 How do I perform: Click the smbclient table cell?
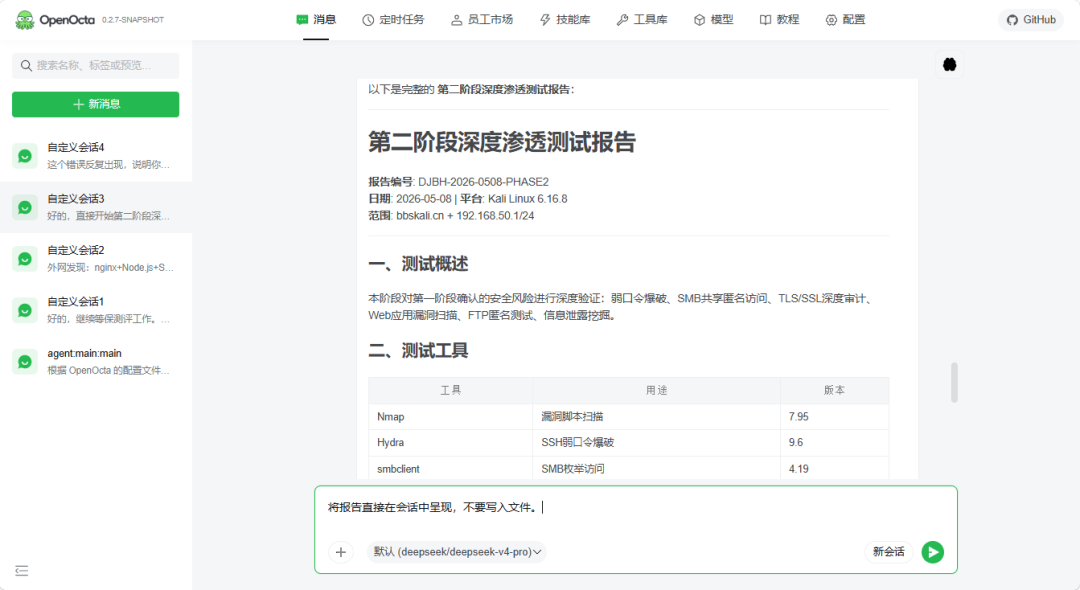[x=450, y=469]
